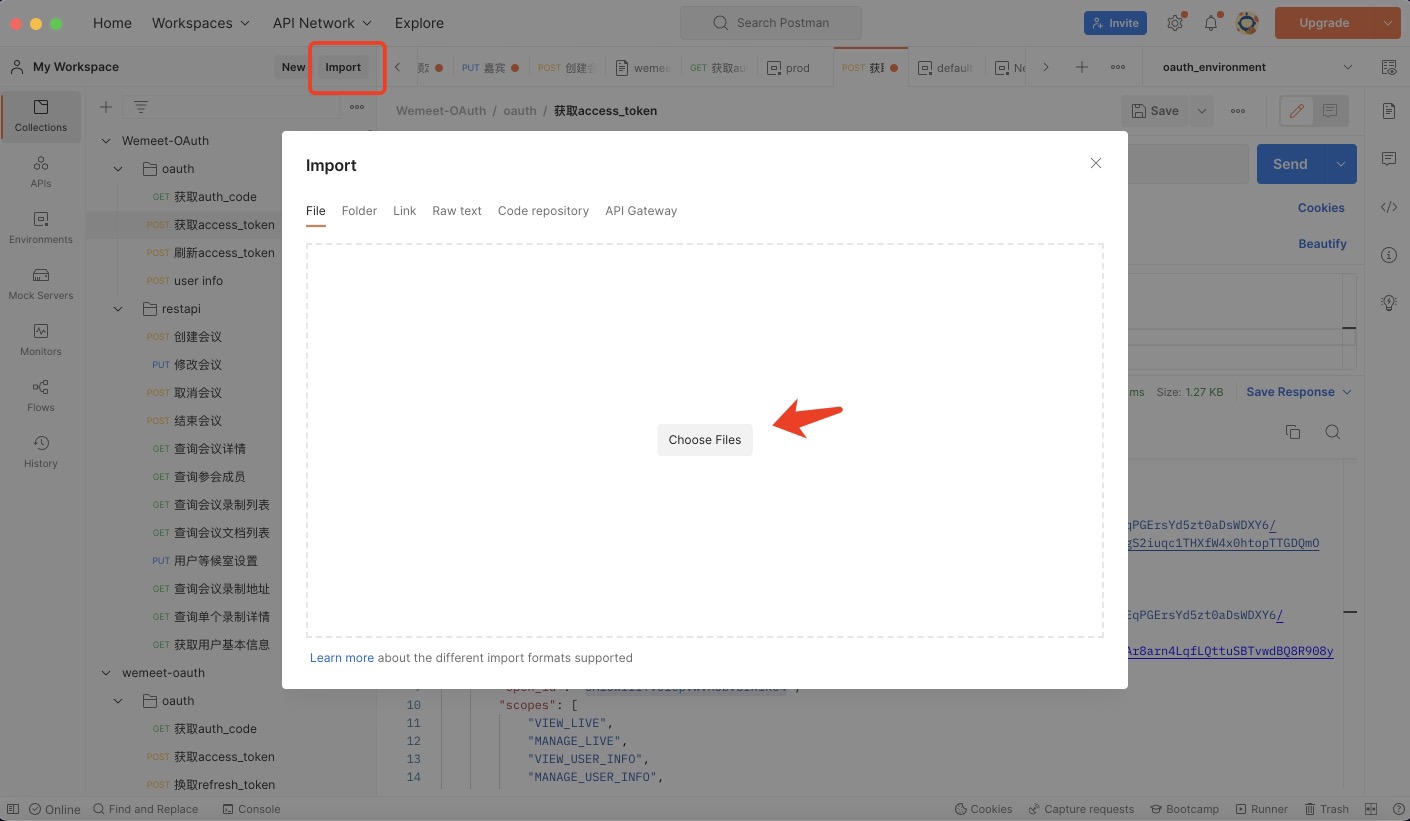The height and width of the screenshot is (821, 1410).
Task: Open the Runner from status bar
Action: tap(1260, 809)
